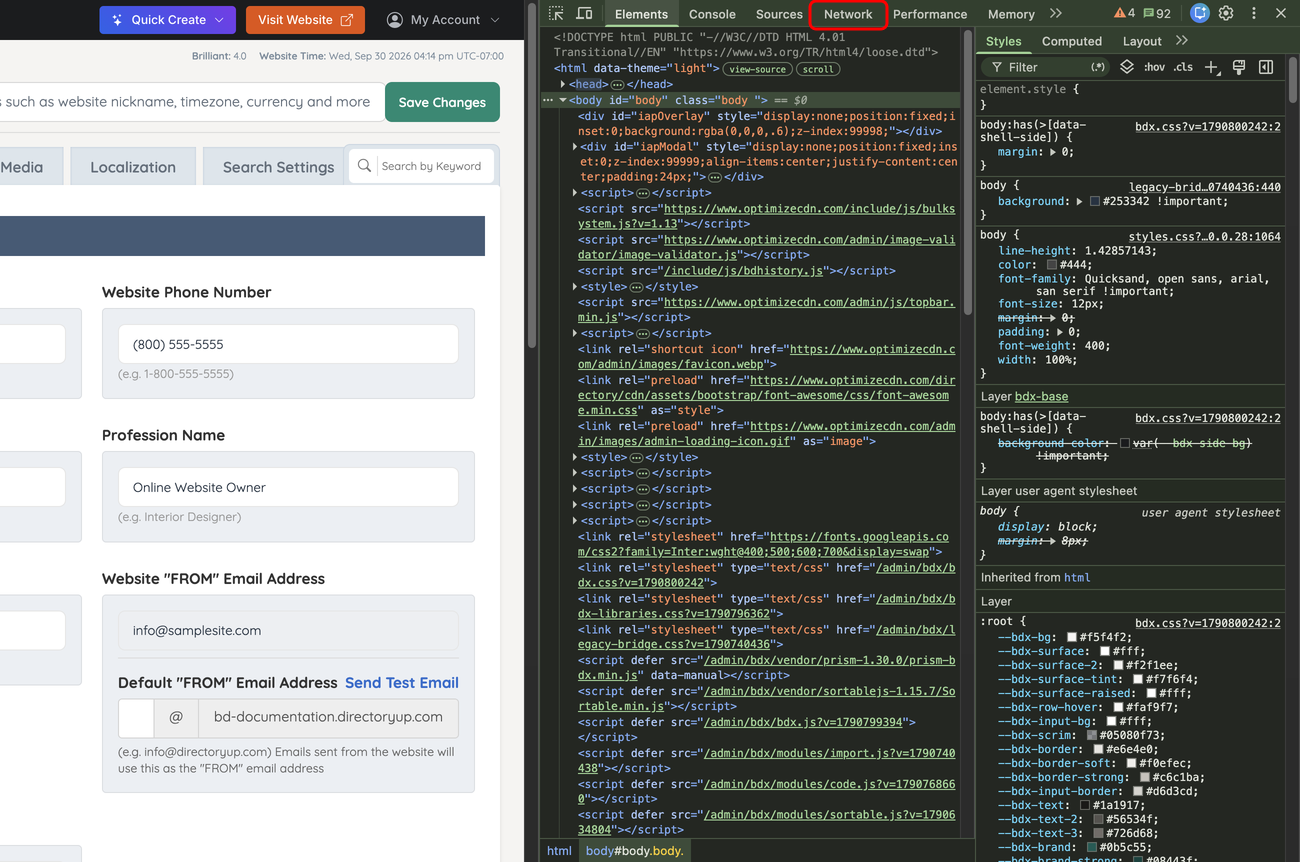The height and width of the screenshot is (862, 1300).
Task: Open the Network panel tab
Action: (848, 14)
